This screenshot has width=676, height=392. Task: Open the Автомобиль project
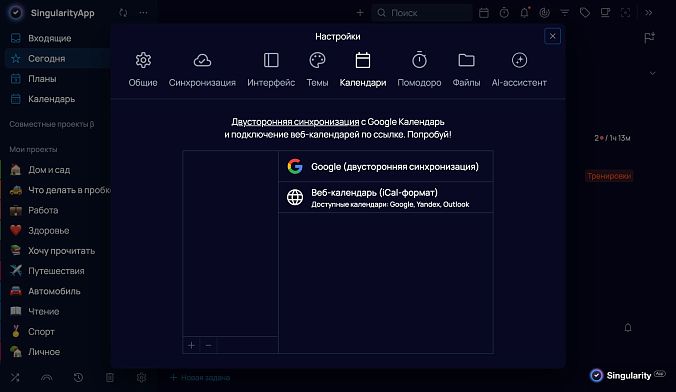click(56, 291)
